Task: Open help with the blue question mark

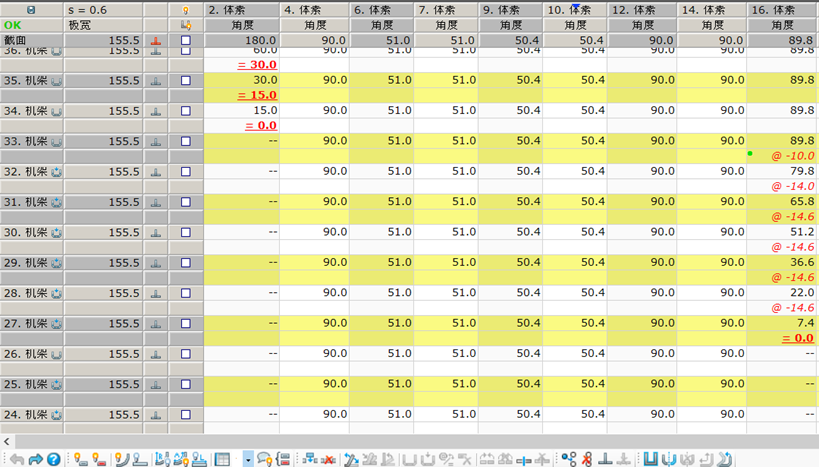Action: point(54,459)
